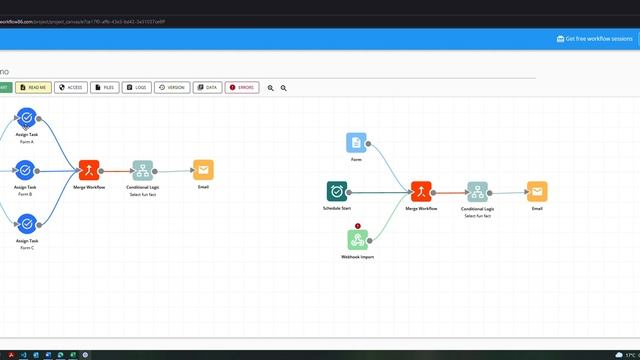Click the 'Form B' label text
Viewport: 640px width, 360px height.
click(x=25, y=194)
